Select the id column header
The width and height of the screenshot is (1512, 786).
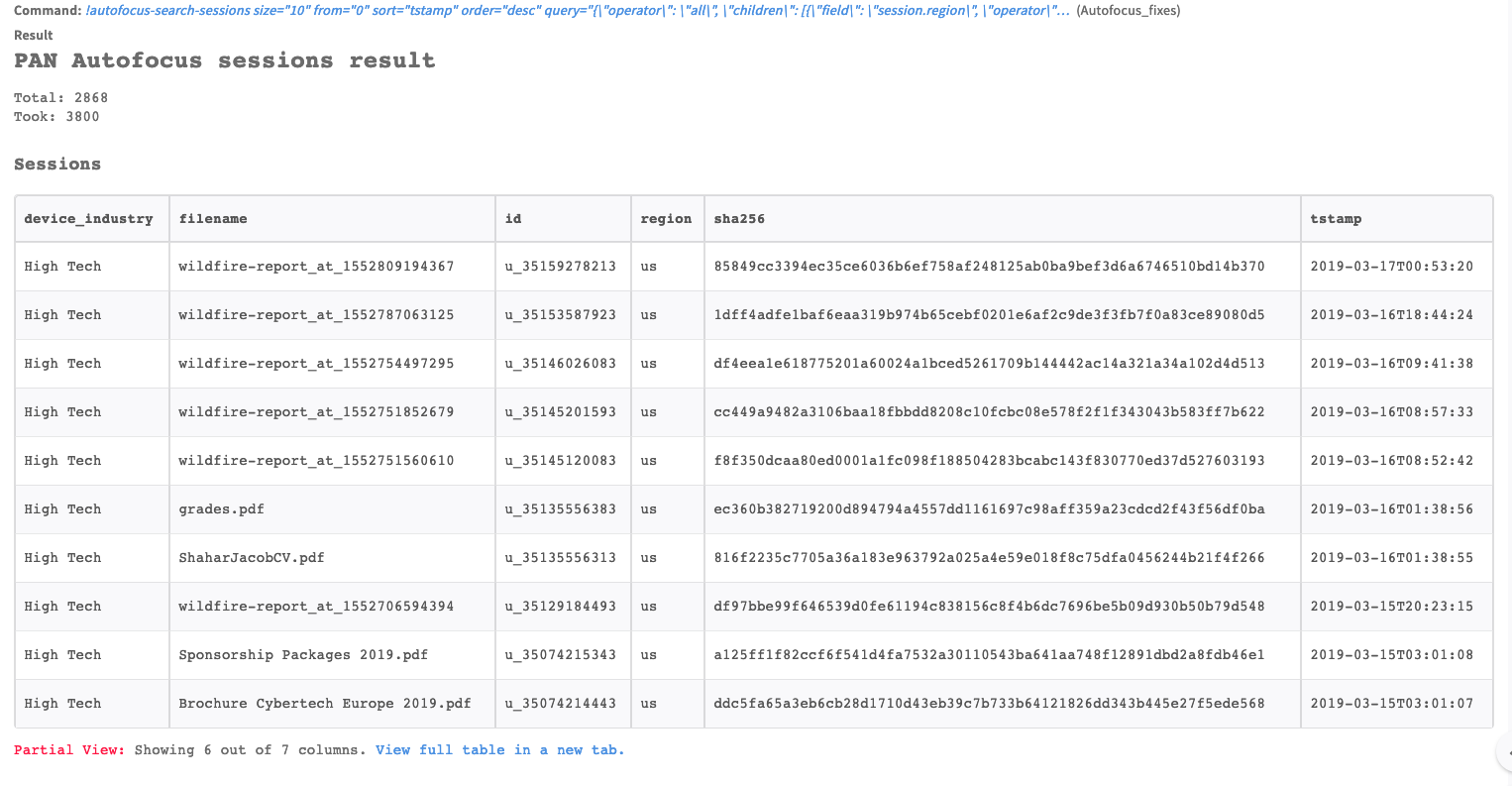click(x=513, y=219)
